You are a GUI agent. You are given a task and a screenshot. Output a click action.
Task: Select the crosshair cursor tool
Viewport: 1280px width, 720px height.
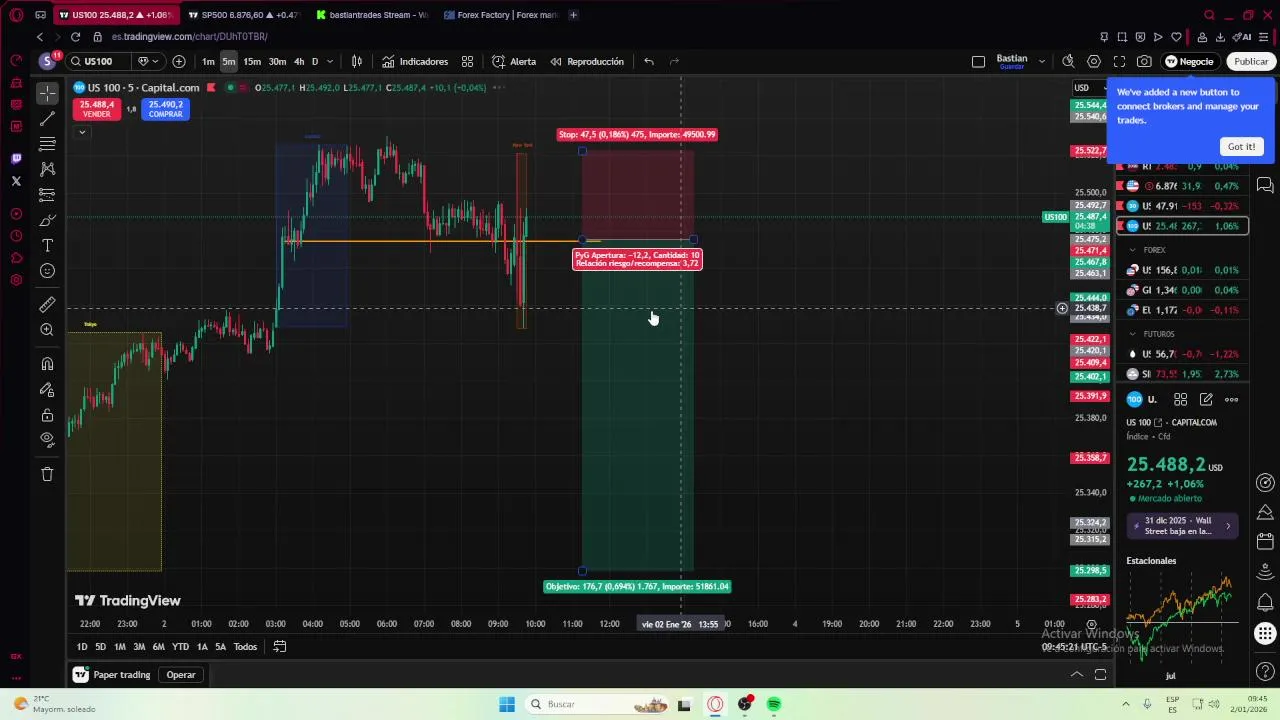pyautogui.click(x=47, y=93)
